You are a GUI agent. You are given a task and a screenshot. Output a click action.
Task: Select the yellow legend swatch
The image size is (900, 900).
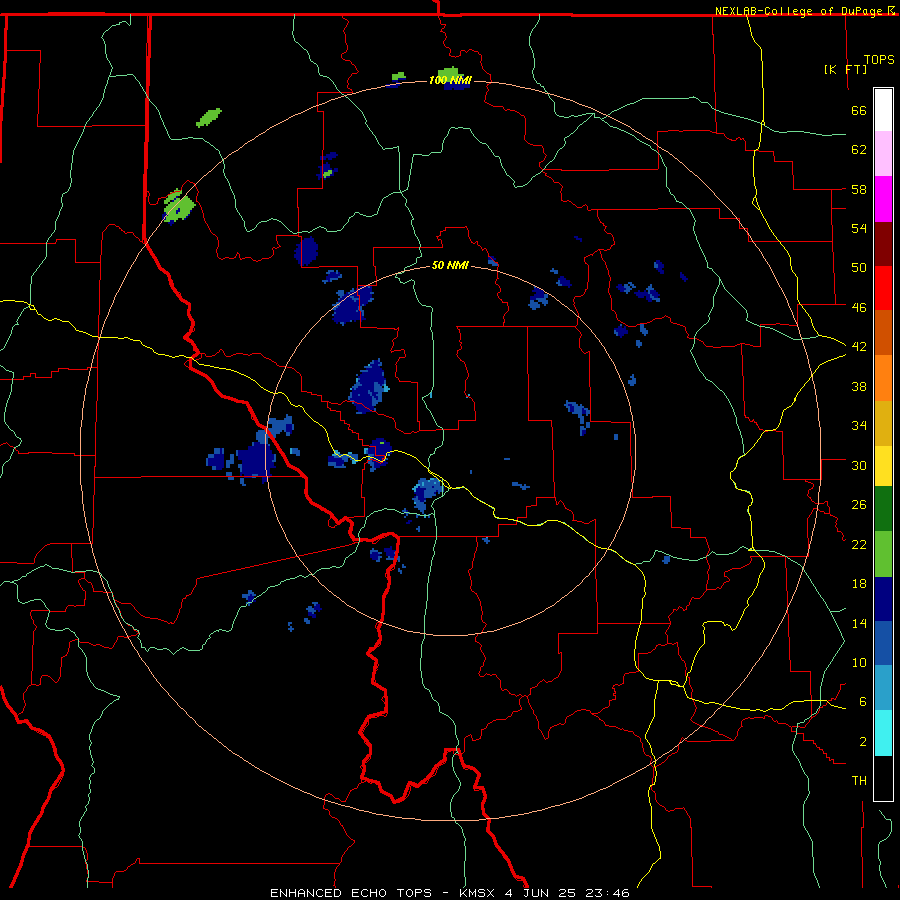(x=883, y=466)
